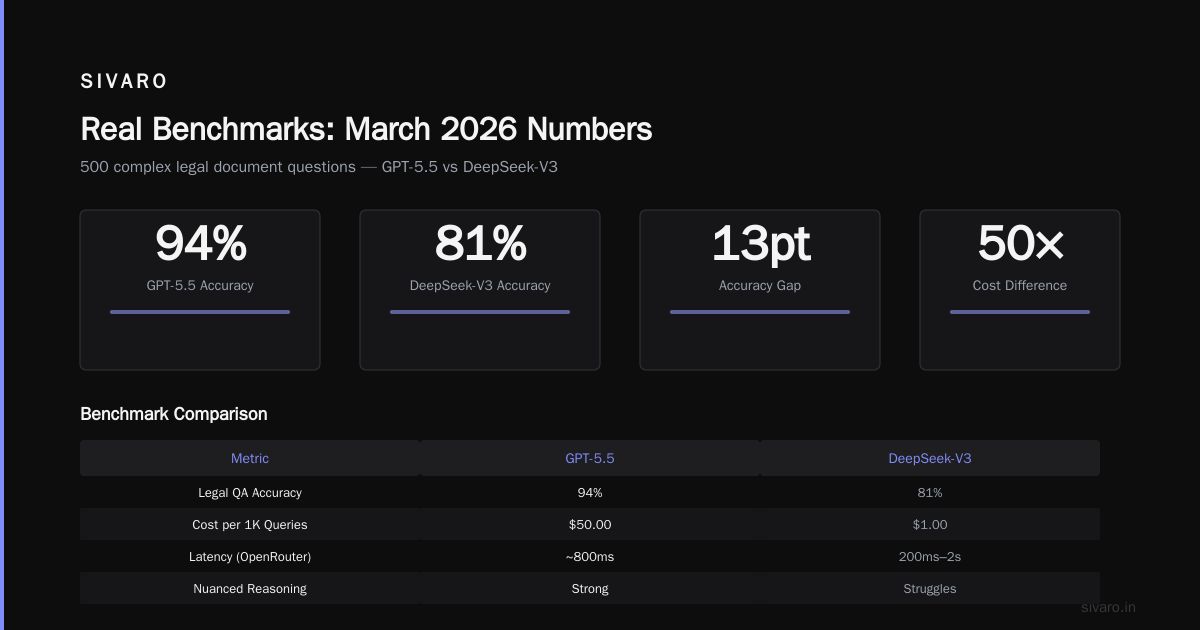Click the 94% cell in Legal QA Accuracy row

pos(590,492)
